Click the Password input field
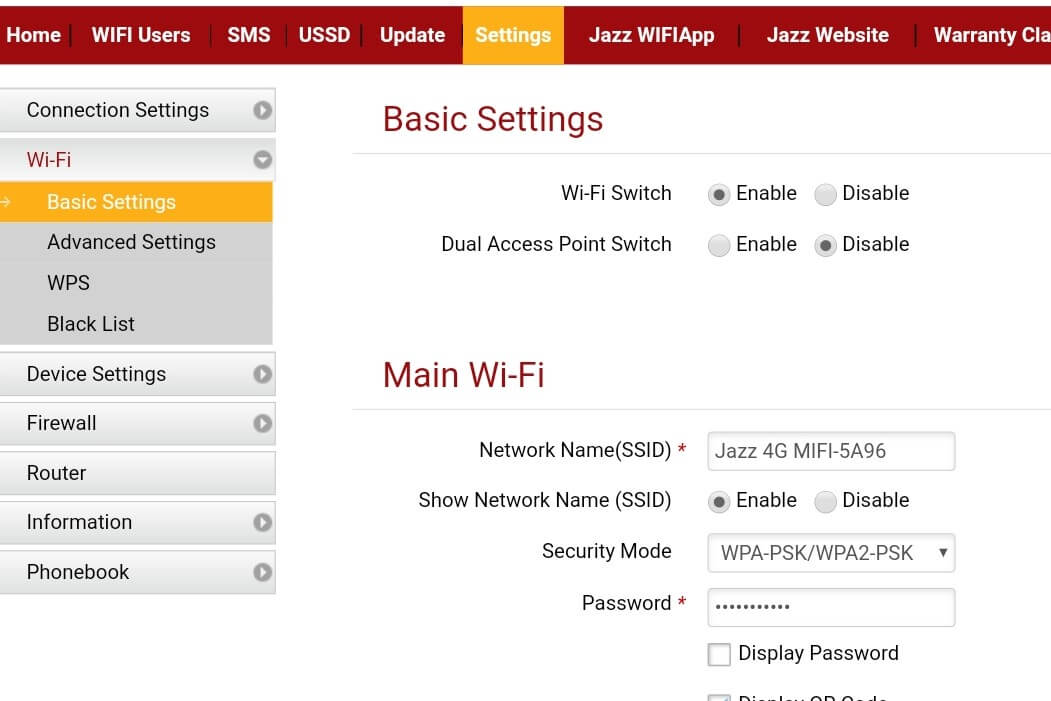The image size is (1051, 701). coord(830,607)
